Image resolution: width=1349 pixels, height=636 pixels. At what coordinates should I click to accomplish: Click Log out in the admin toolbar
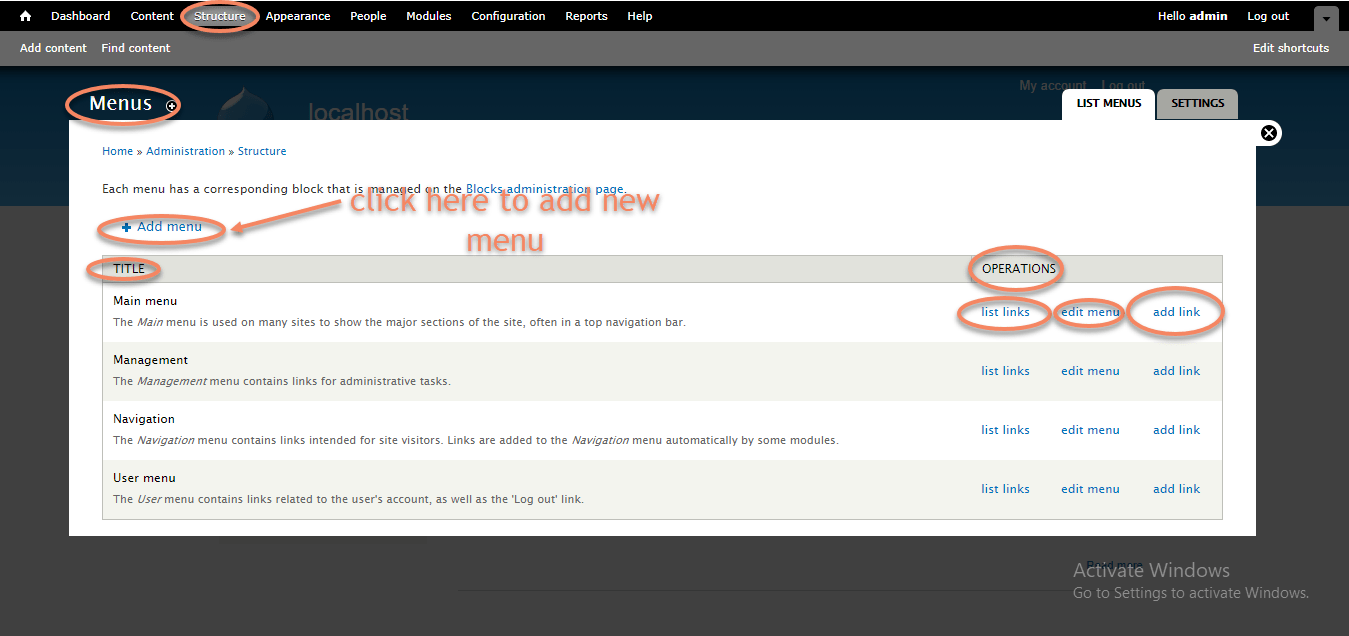[1268, 16]
